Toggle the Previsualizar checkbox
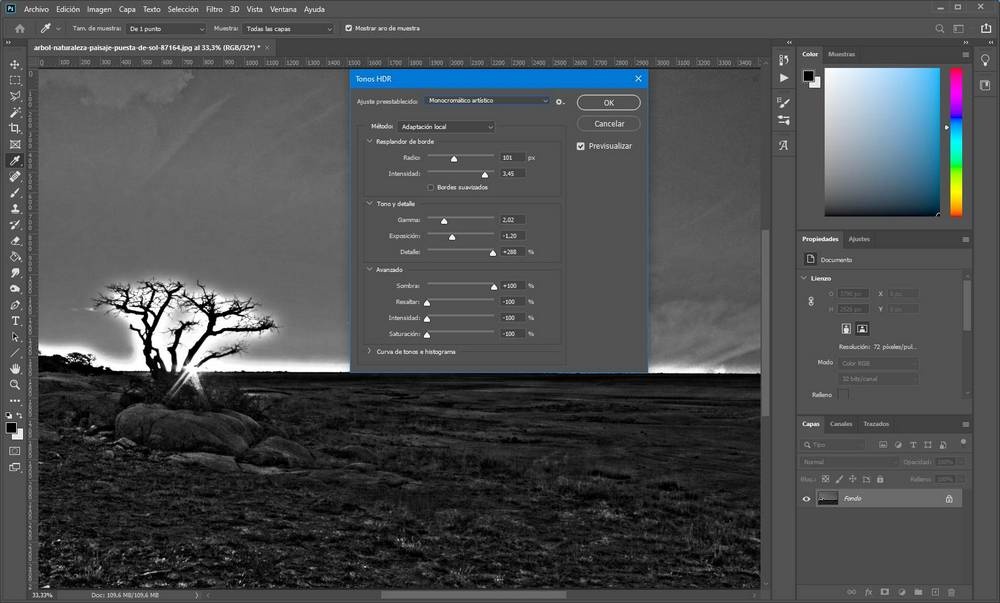This screenshot has width=1000, height=603. tap(581, 146)
